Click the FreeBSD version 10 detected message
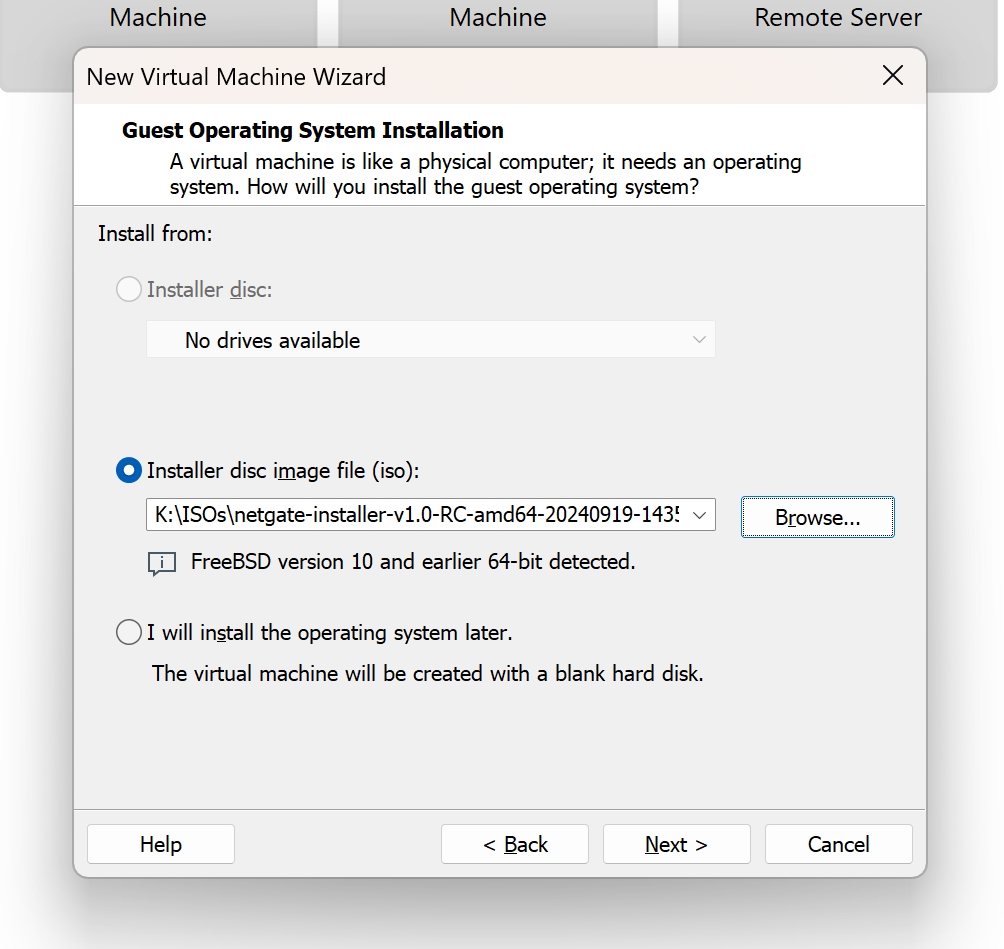This screenshot has height=949, width=1004. pyautogui.click(x=413, y=562)
